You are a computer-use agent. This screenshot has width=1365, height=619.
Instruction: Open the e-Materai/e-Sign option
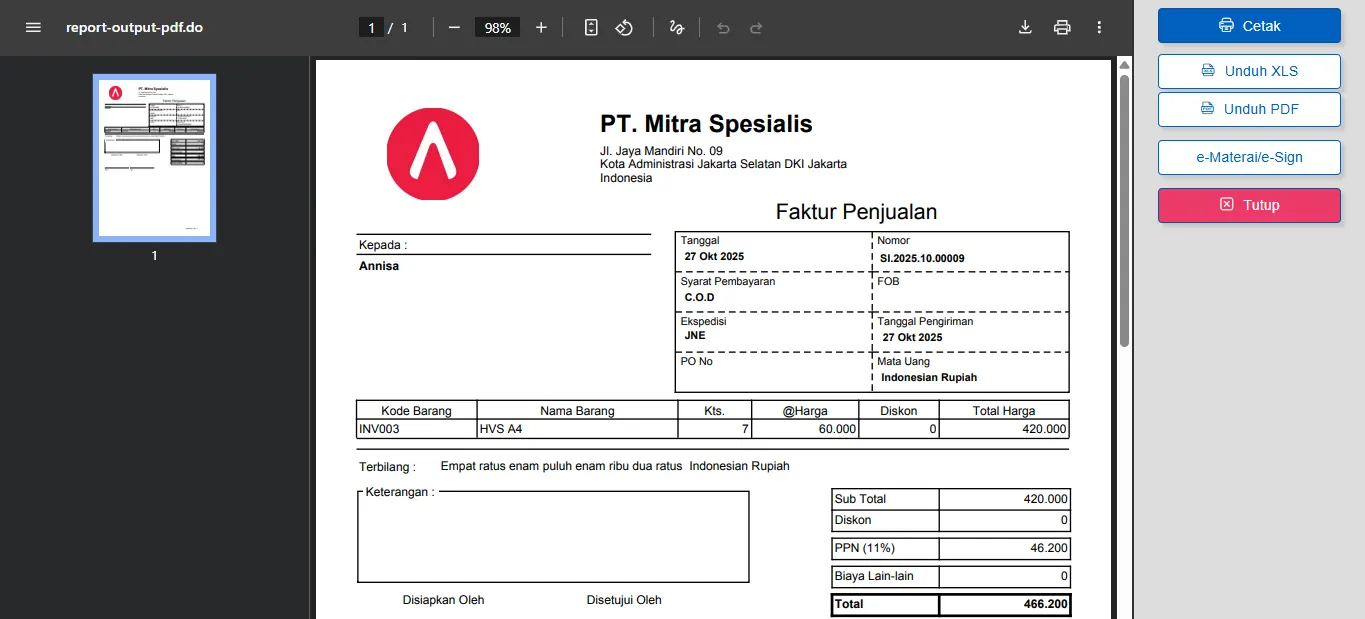click(x=1248, y=157)
